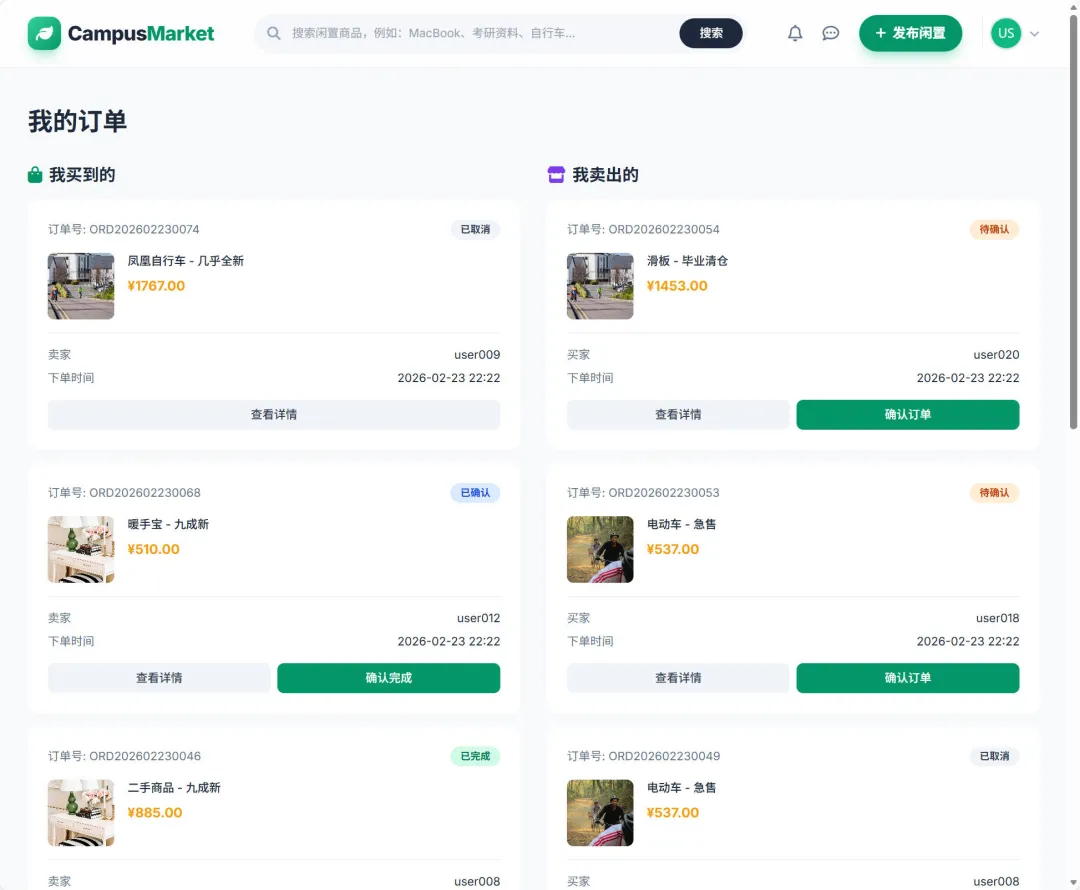1080x890 pixels.
Task: Confirm the 电动车 order from user018
Action: pos(907,678)
